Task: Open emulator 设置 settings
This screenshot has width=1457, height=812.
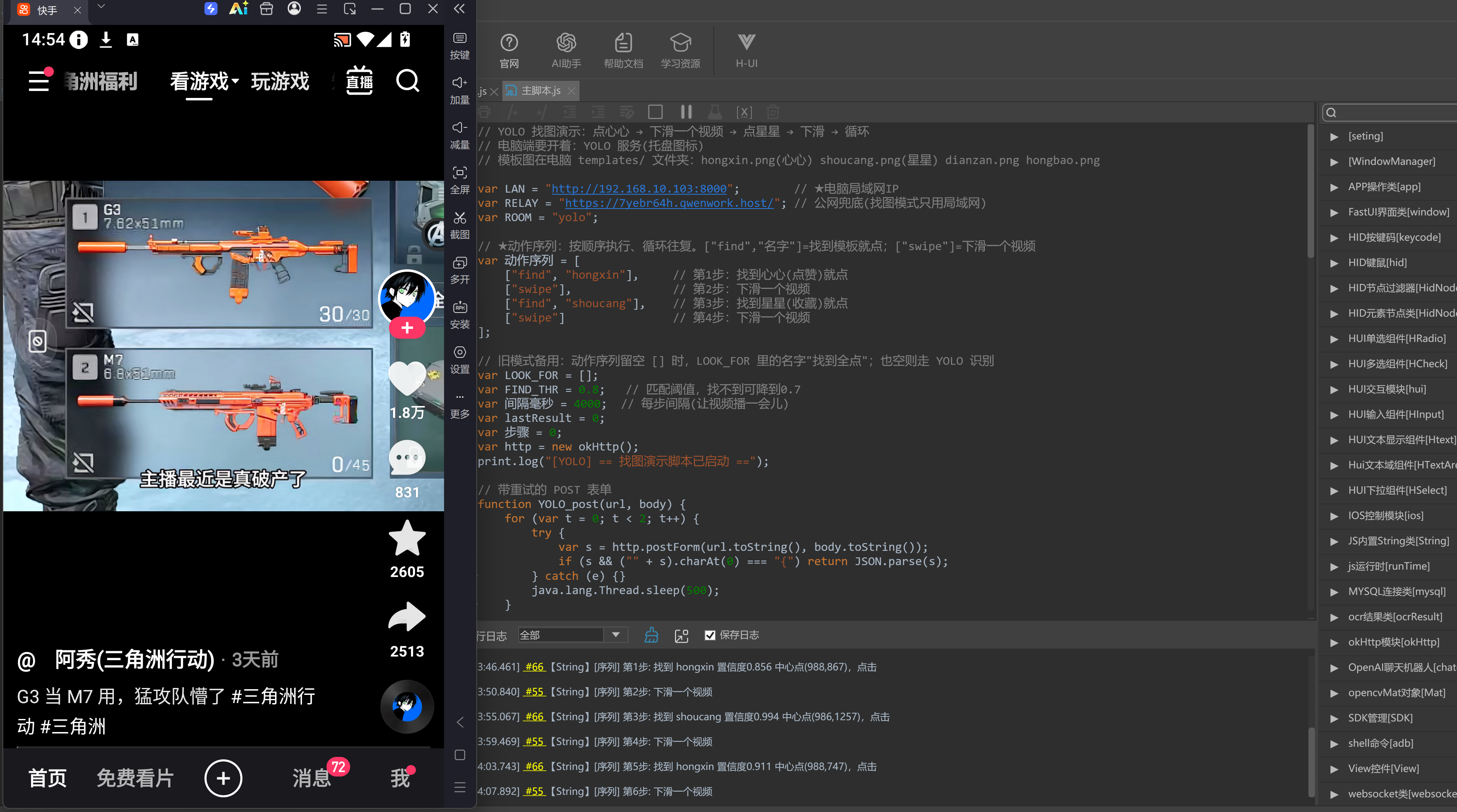Action: pyautogui.click(x=460, y=359)
